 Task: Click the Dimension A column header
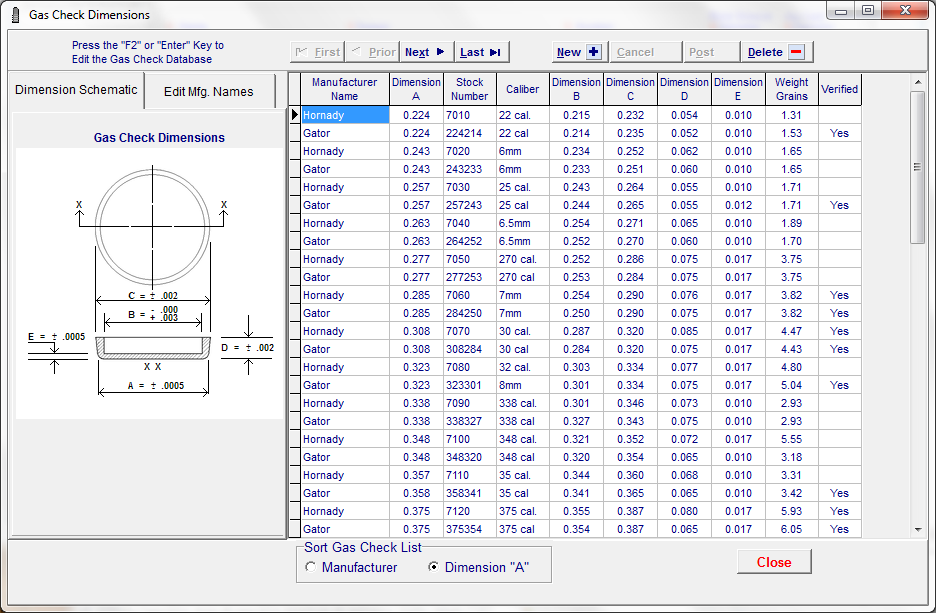416,90
